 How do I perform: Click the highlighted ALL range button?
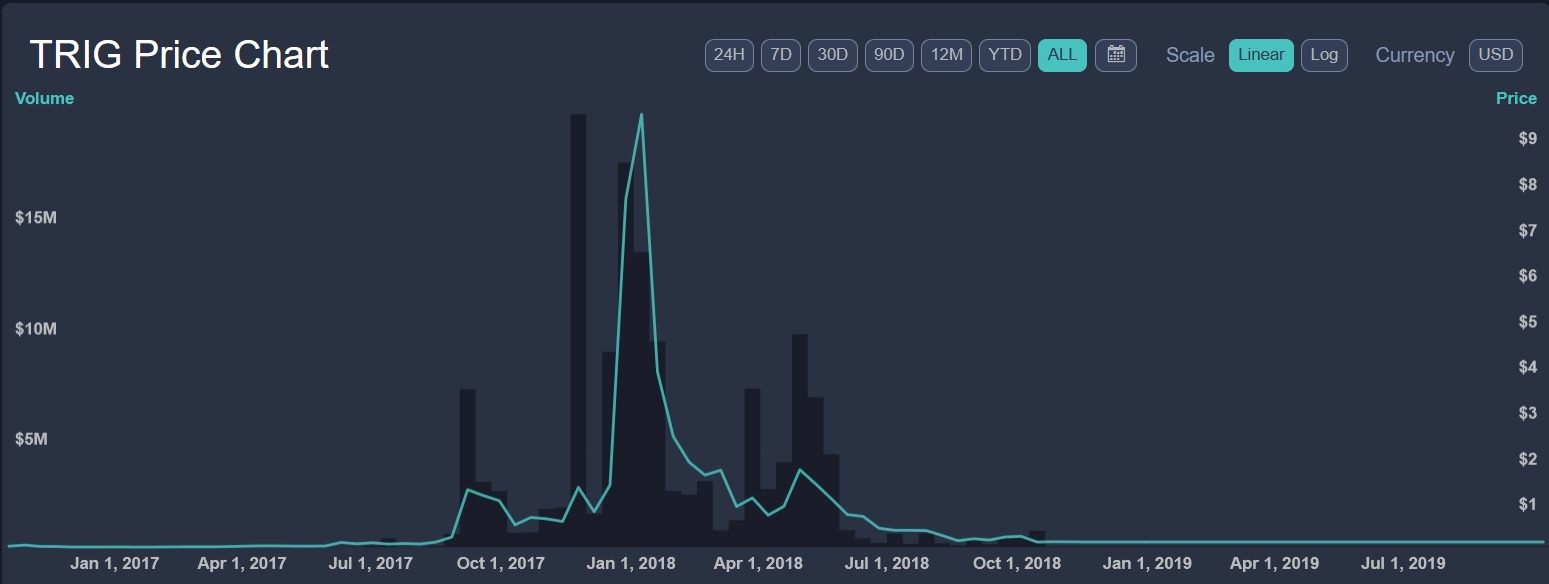pos(1061,55)
